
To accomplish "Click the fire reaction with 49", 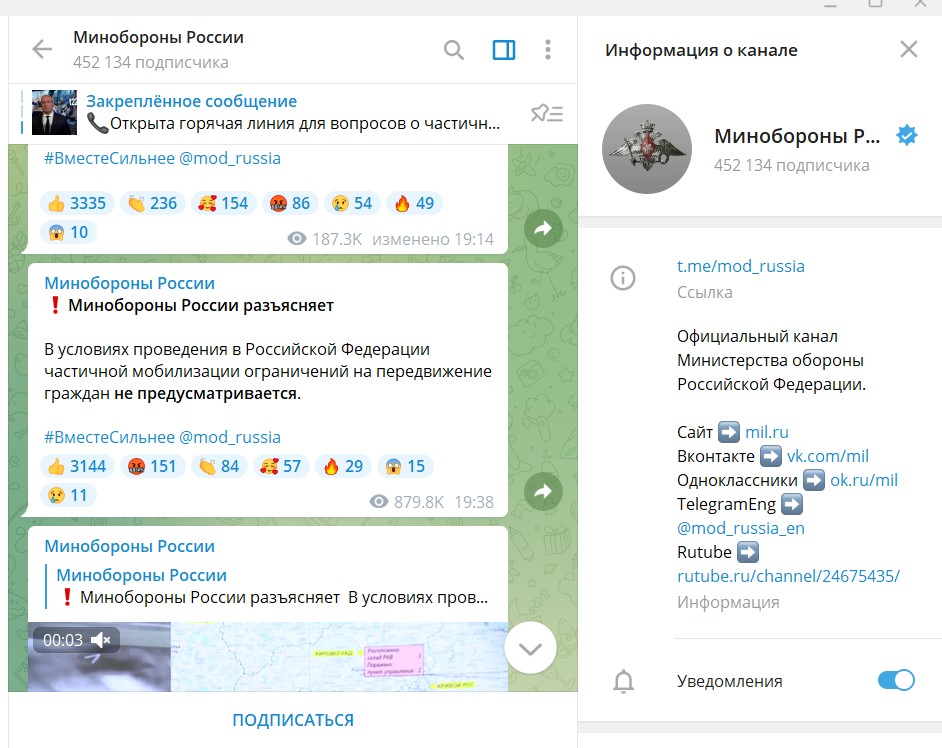I will pos(414,203).
